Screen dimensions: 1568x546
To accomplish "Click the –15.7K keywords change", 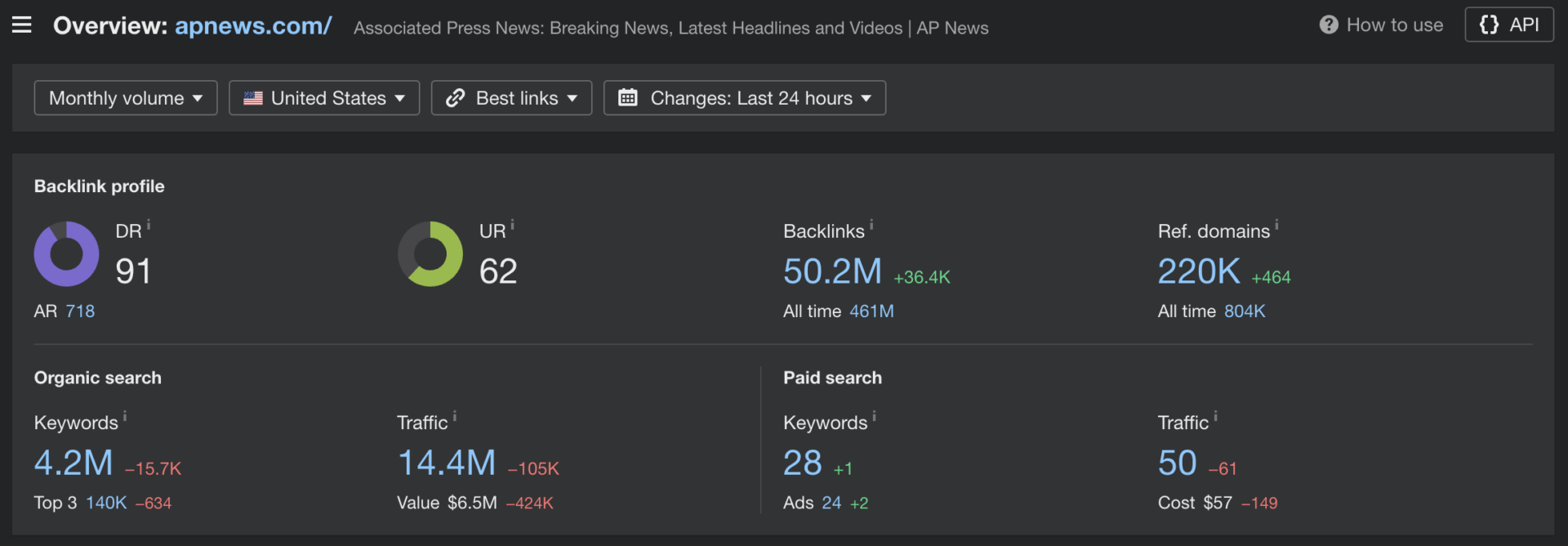I will click(153, 469).
